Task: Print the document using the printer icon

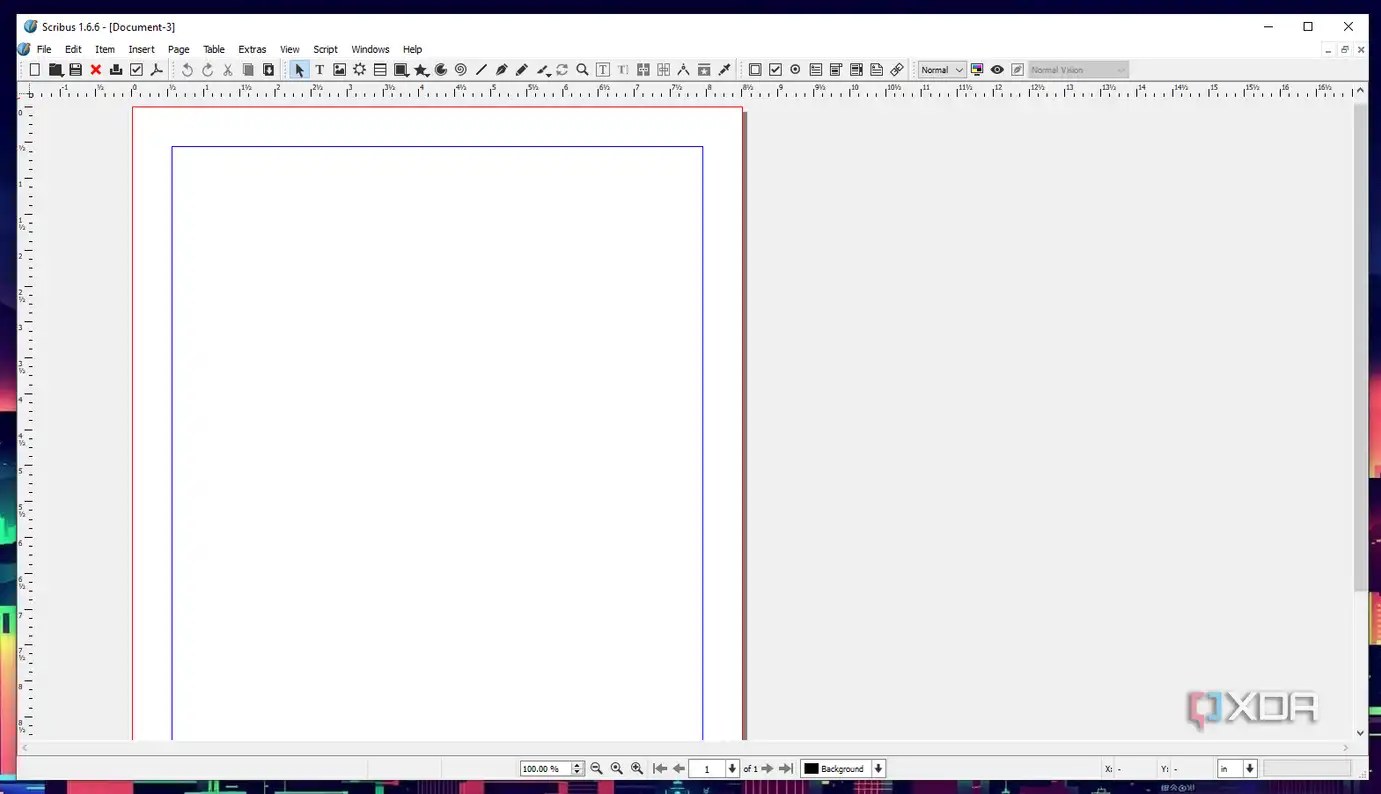Action: point(116,70)
